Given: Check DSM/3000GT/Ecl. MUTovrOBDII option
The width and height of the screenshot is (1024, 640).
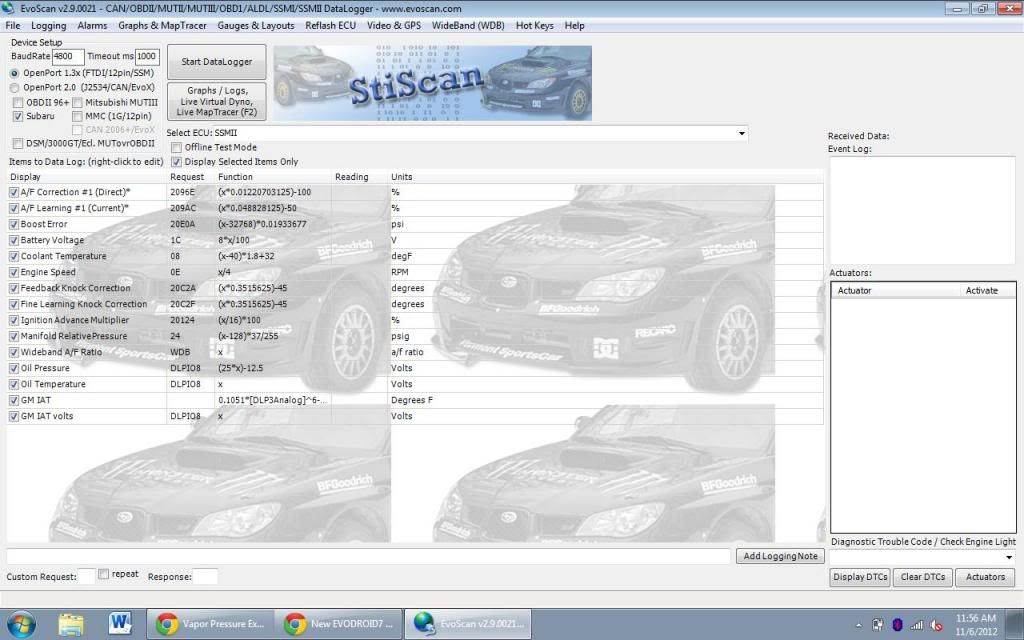Looking at the screenshot, I should [18, 144].
